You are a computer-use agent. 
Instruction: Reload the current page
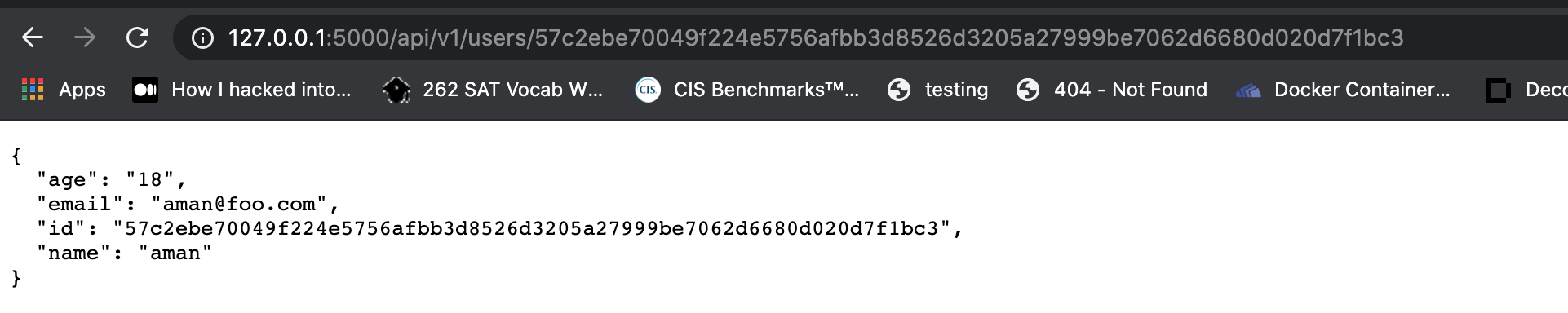point(137,37)
